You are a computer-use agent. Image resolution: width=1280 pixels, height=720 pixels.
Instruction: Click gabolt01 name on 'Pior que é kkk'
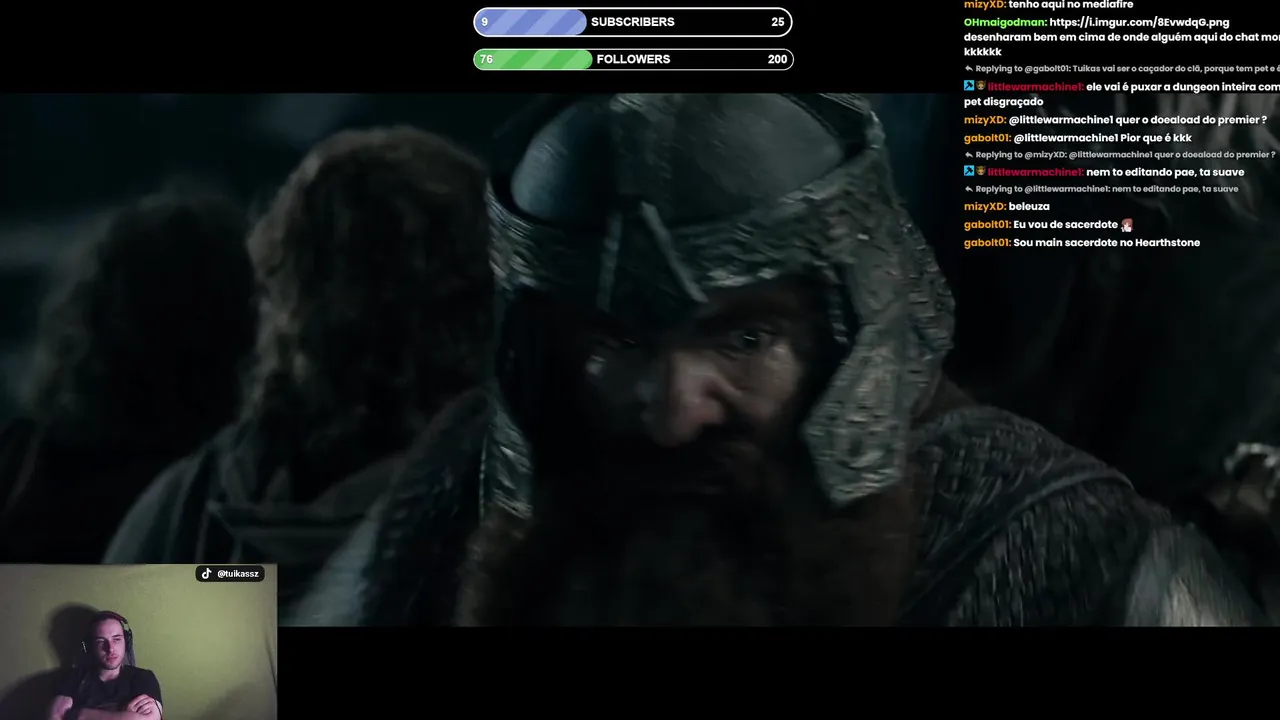[x=987, y=138]
